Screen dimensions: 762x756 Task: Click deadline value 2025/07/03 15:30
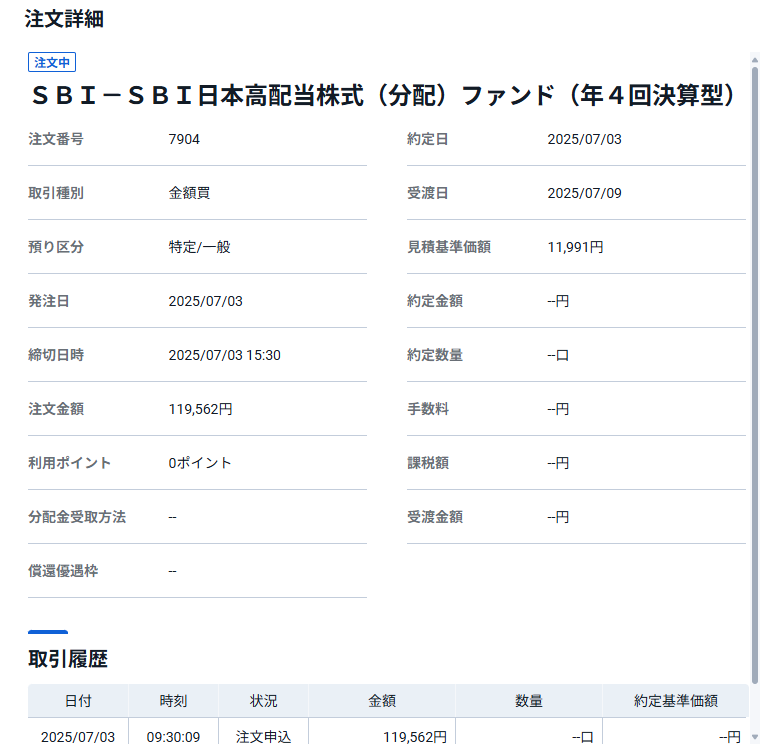225,355
